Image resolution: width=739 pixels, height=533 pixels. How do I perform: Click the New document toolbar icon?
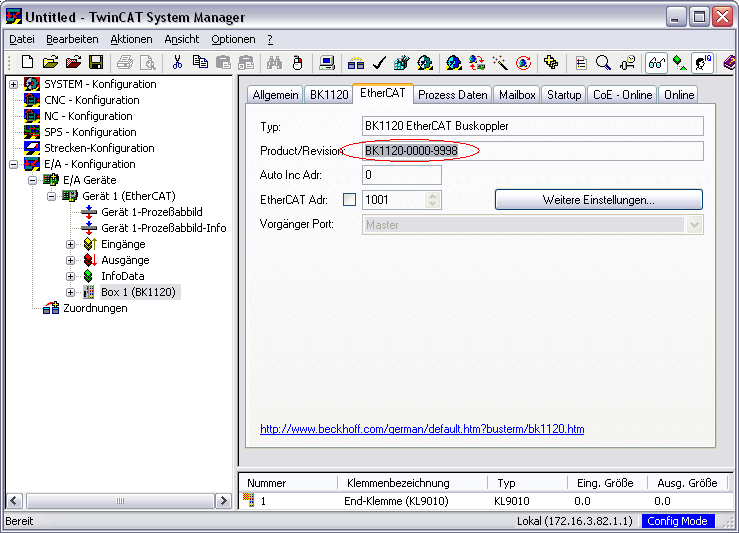click(27, 63)
